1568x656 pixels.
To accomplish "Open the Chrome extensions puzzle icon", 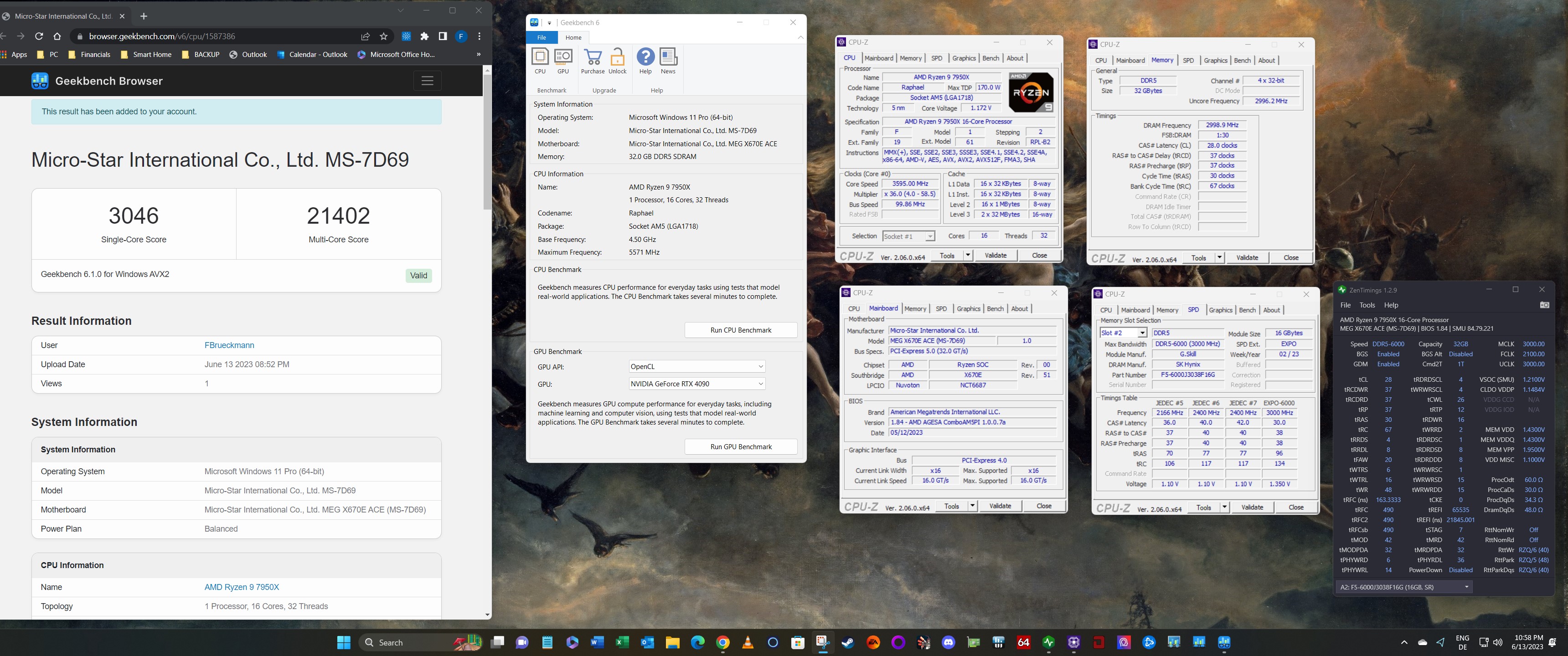I will click(x=424, y=36).
